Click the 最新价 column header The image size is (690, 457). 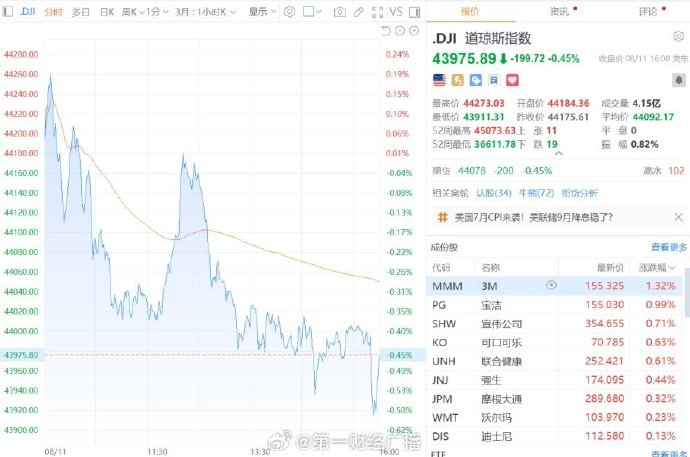click(x=610, y=267)
